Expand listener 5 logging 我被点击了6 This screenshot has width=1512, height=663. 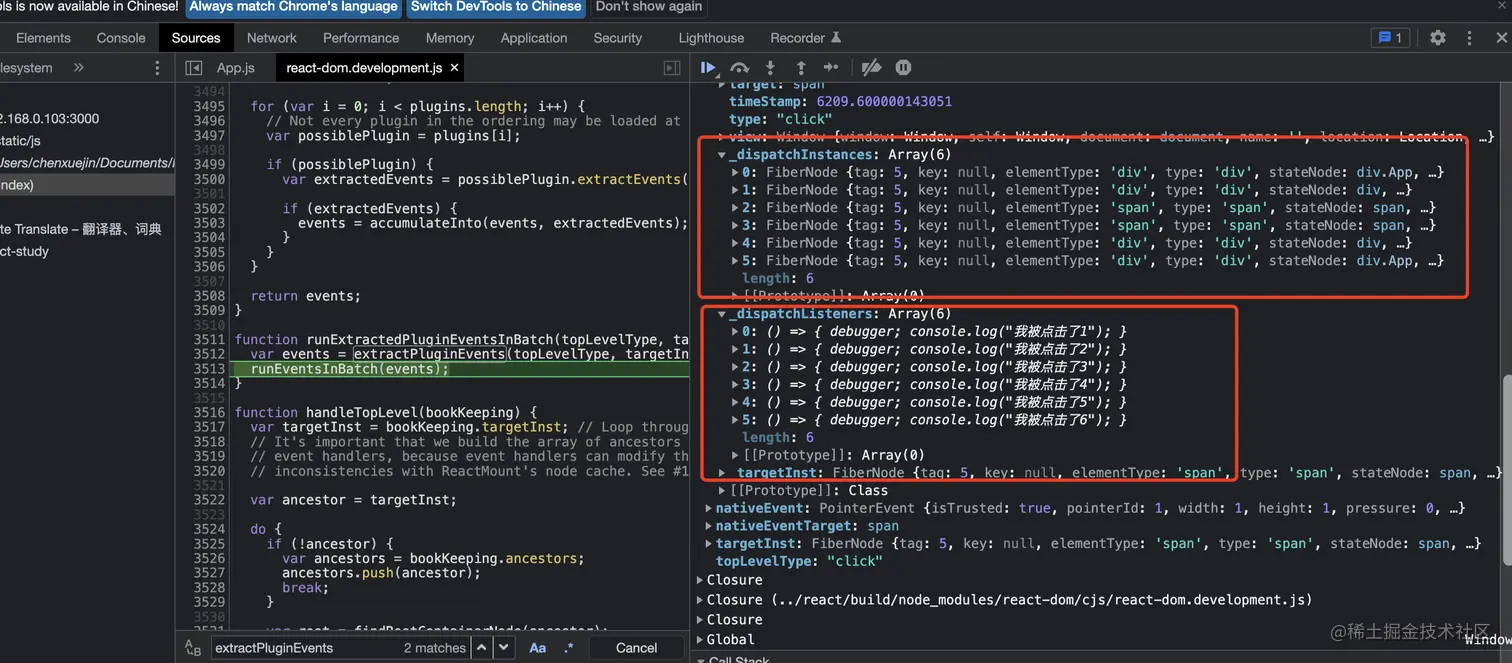coord(736,420)
